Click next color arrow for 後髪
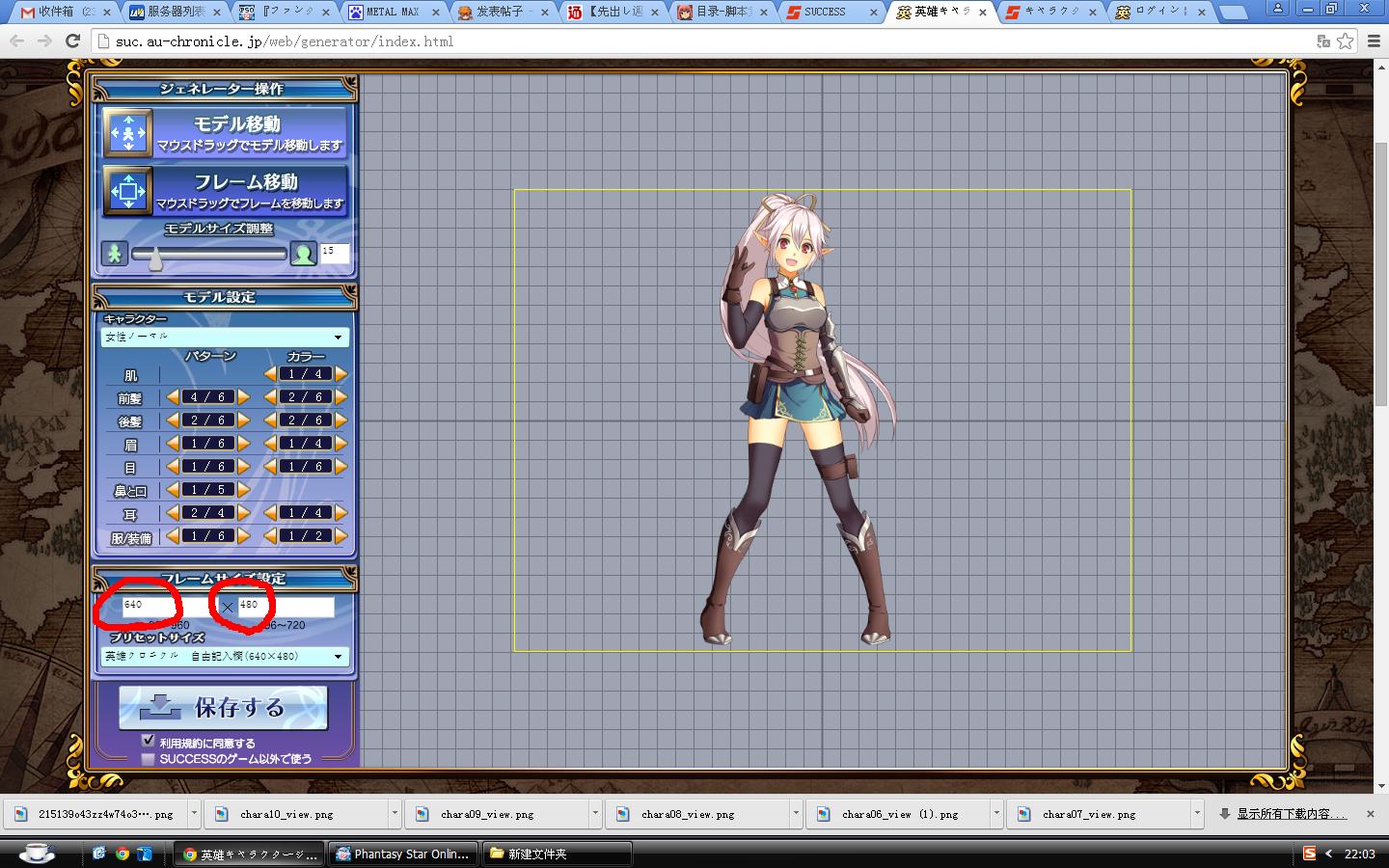Screen dimensions: 1389x868 pyautogui.click(x=340, y=420)
